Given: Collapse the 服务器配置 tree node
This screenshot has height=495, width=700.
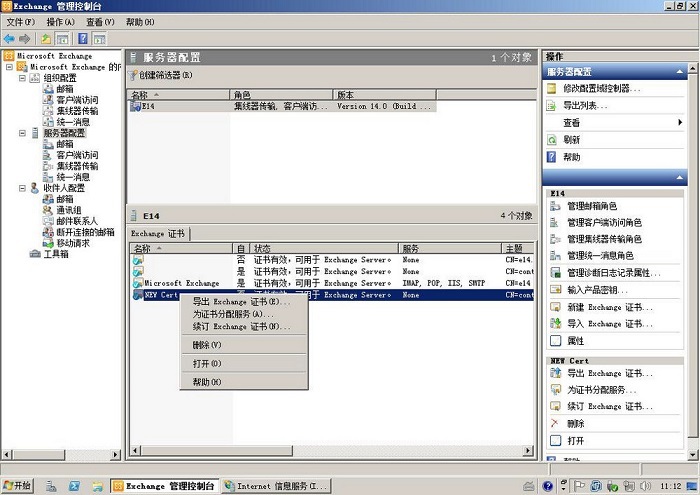Looking at the screenshot, I should [22, 133].
